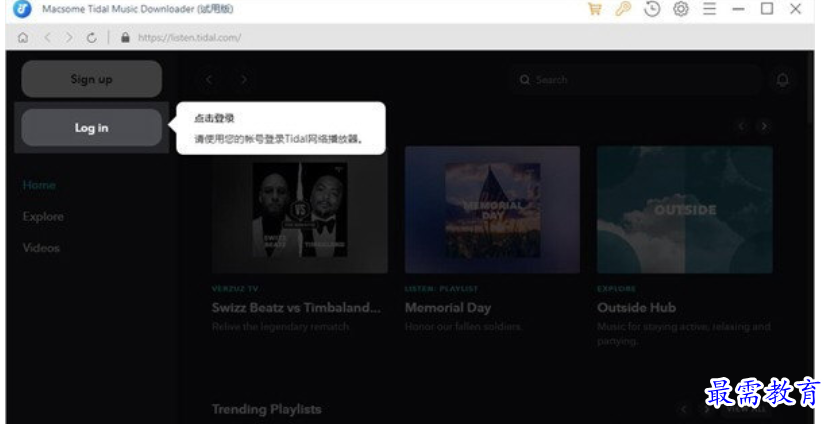Click the padlock security icon
Screen dimensions: 829x424
pyautogui.click(x=125, y=38)
